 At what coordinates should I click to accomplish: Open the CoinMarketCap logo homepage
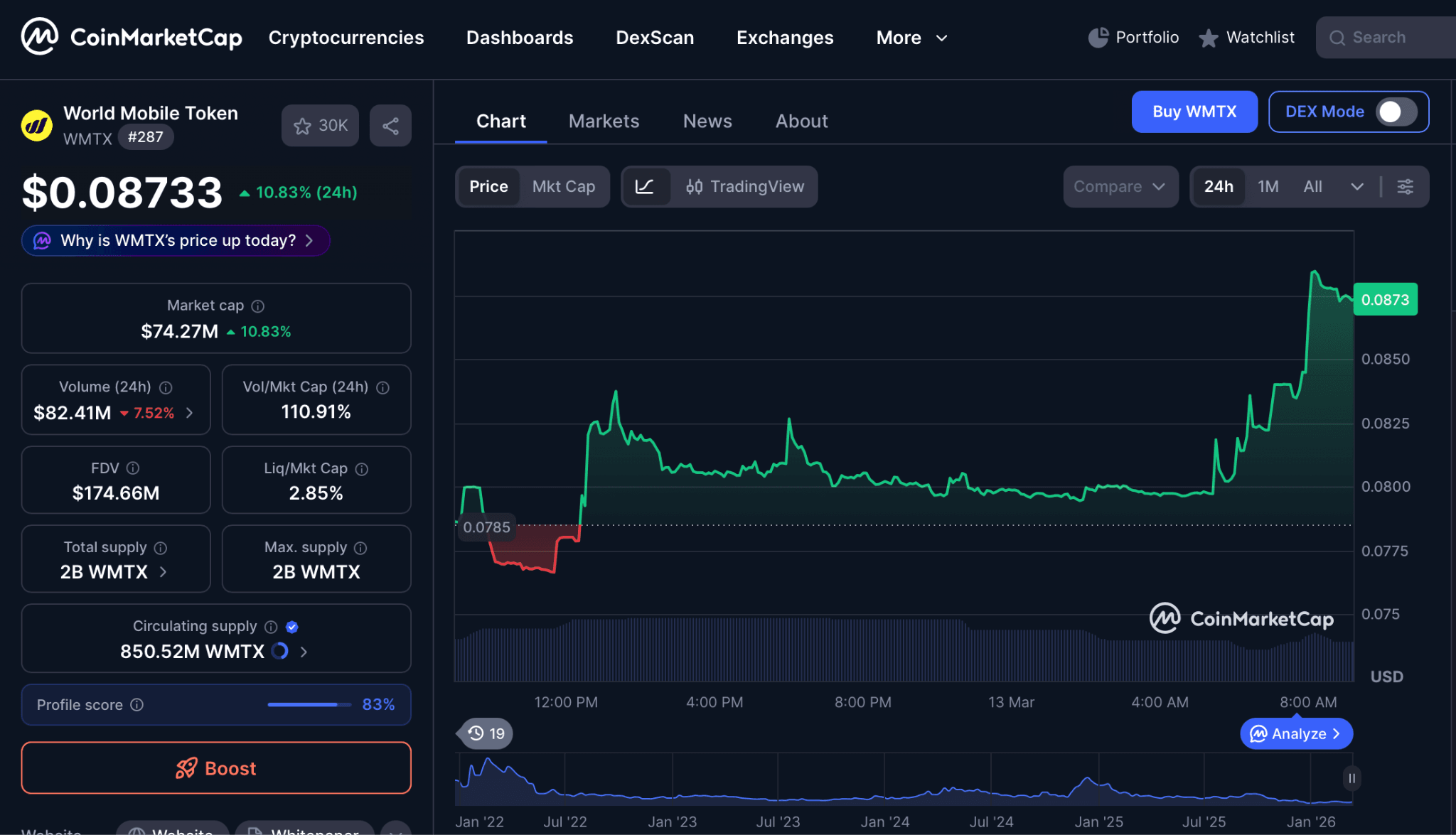(x=132, y=36)
